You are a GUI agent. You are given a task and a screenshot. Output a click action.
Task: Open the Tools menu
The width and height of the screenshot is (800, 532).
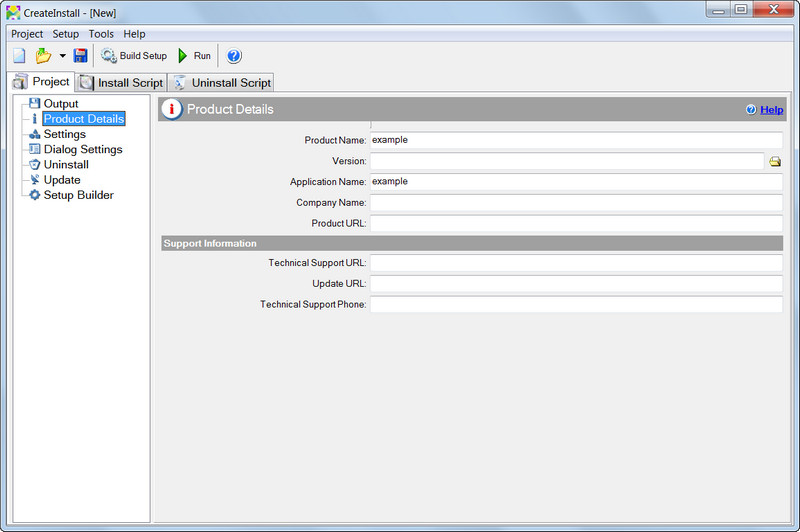(101, 34)
